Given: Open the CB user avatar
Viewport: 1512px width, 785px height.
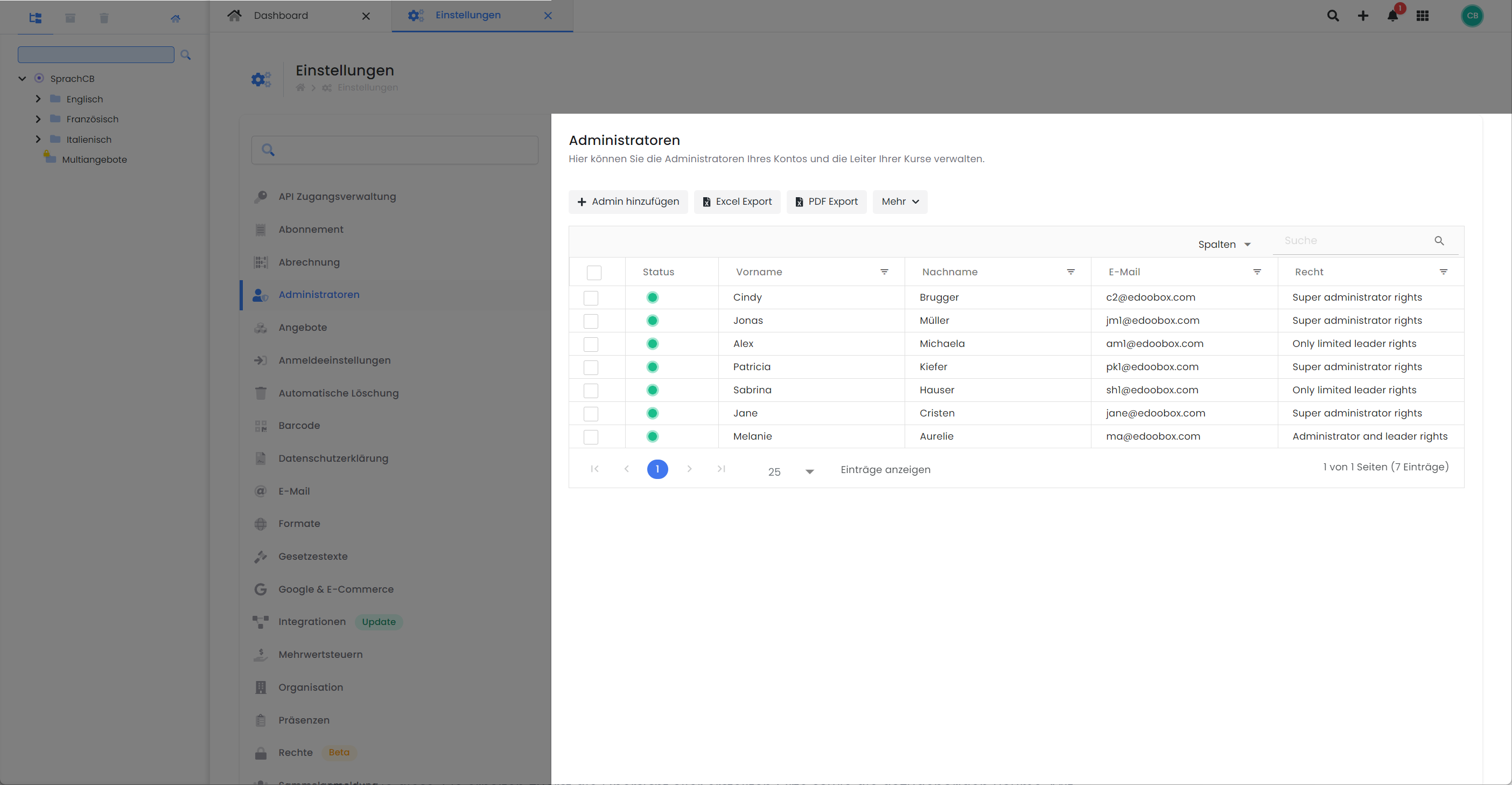Looking at the screenshot, I should [x=1472, y=16].
